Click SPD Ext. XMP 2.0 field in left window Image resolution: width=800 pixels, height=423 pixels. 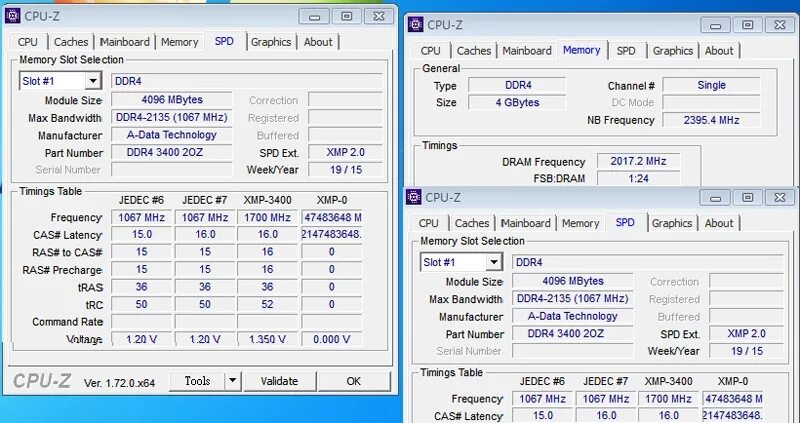pos(345,152)
